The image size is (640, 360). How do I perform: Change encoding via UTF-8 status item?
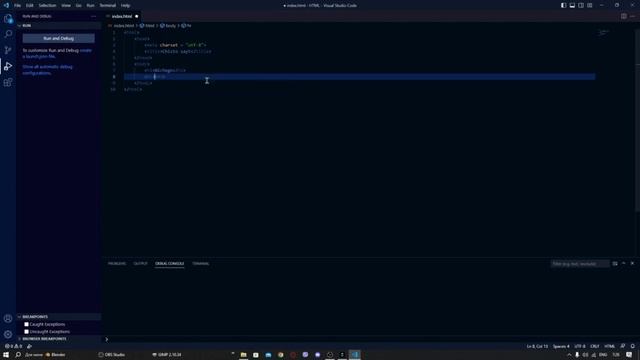(580, 346)
